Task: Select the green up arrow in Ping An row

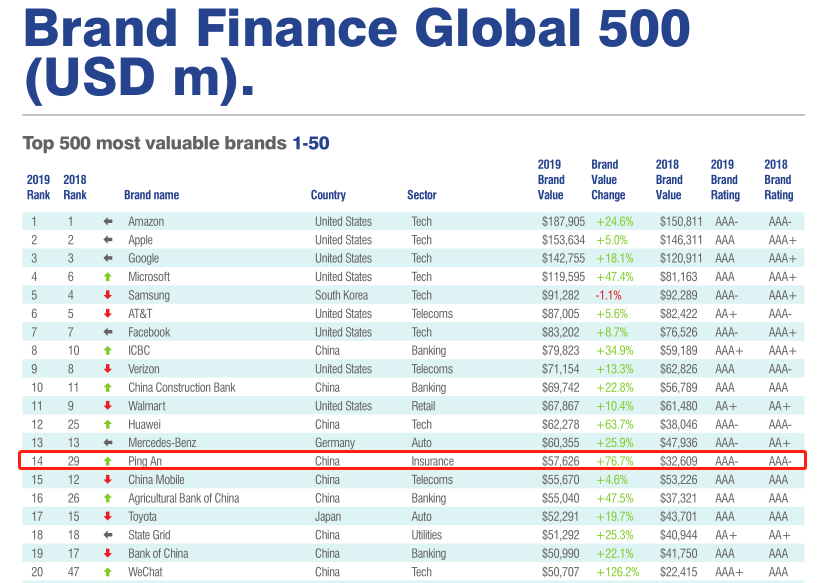Action: click(108, 462)
